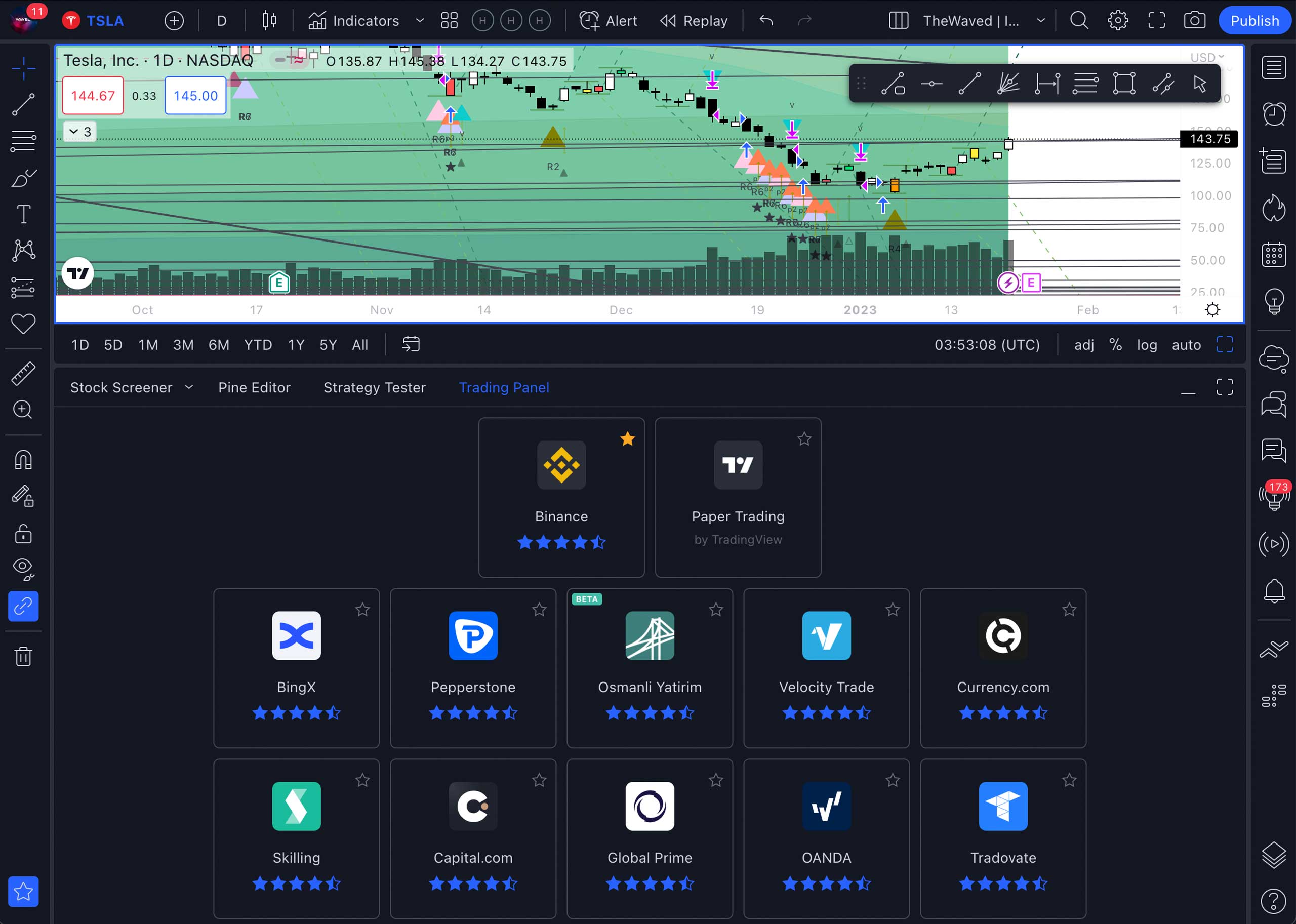The width and height of the screenshot is (1296, 924).
Task: Switch to the Strategy Tester tab
Action: click(x=374, y=387)
